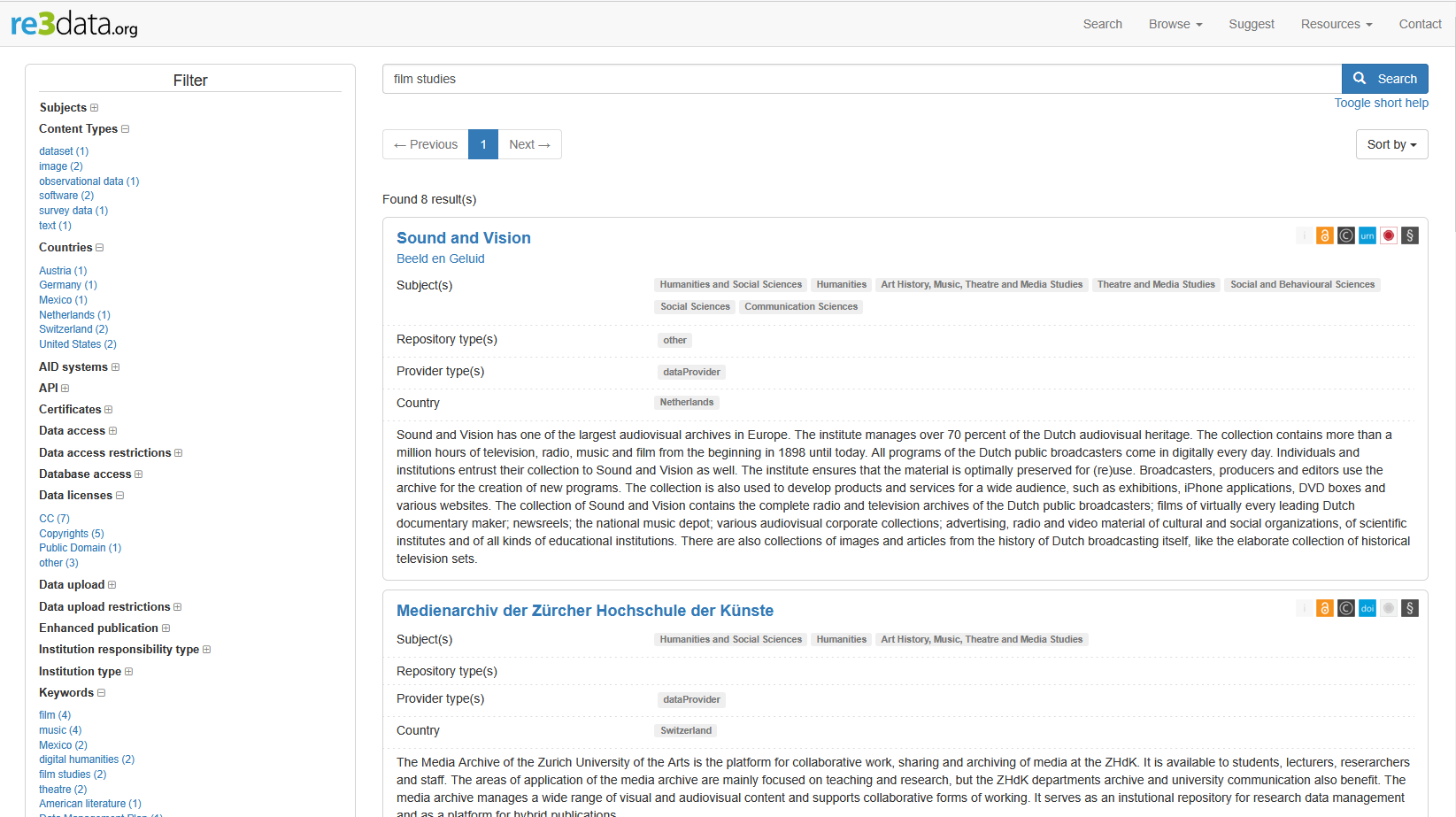Filter content type by software (2)

(x=66, y=196)
